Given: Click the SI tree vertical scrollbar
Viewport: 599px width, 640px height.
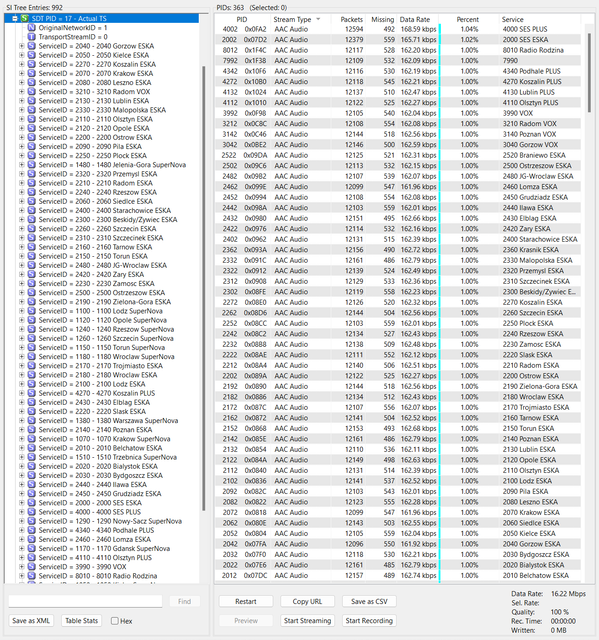Looking at the screenshot, I should coord(204,288).
